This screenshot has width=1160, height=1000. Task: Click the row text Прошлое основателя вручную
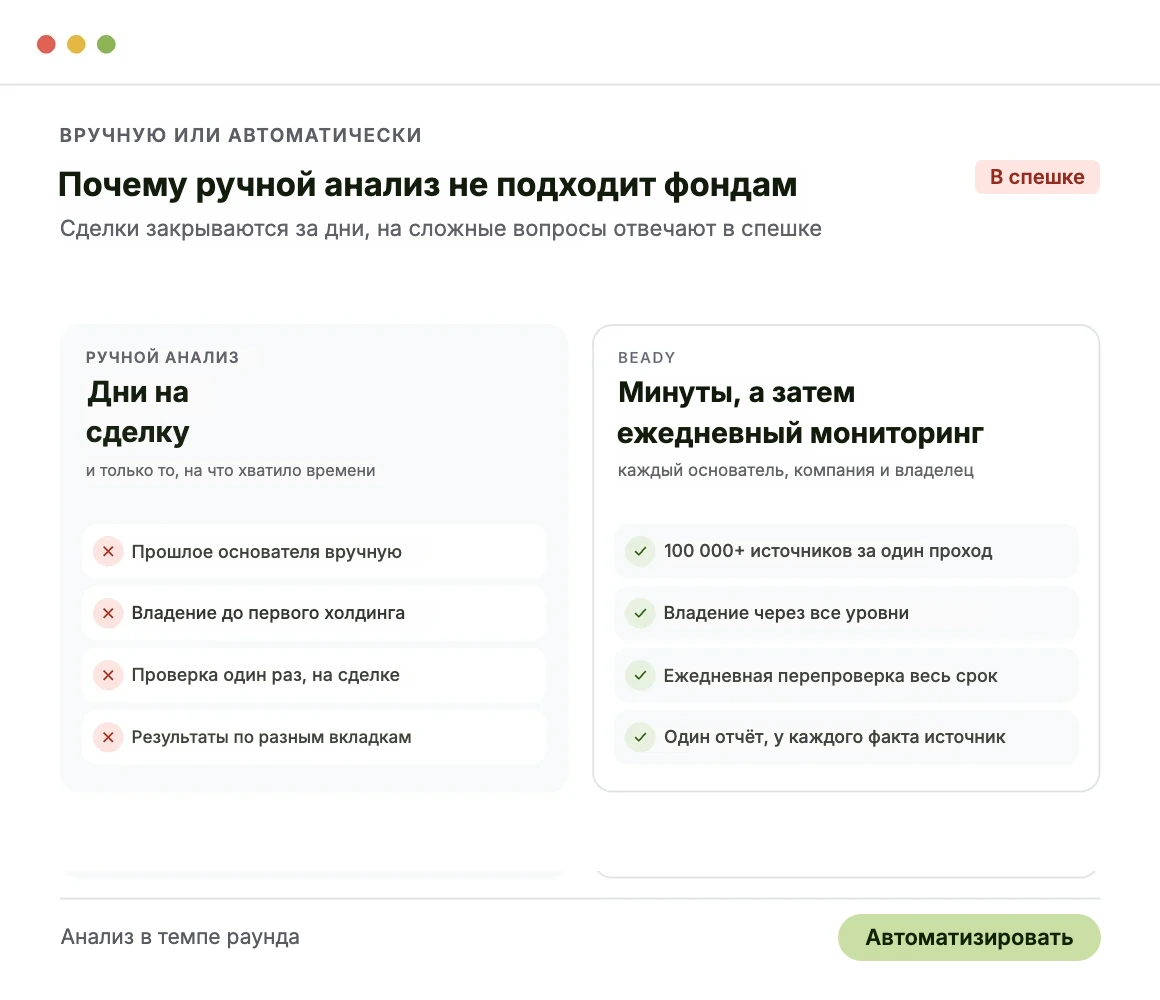266,552
